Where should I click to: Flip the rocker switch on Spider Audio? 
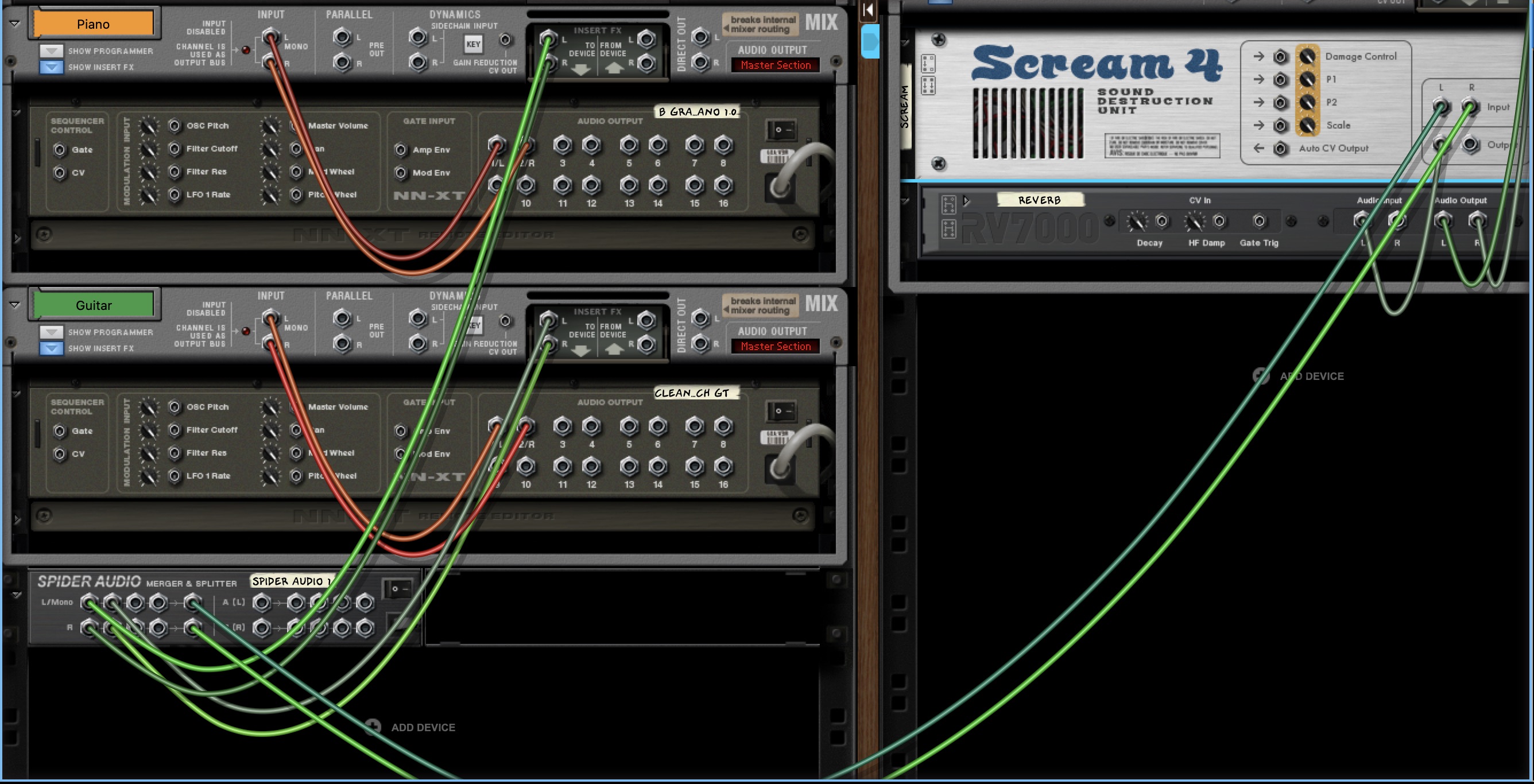[x=398, y=589]
